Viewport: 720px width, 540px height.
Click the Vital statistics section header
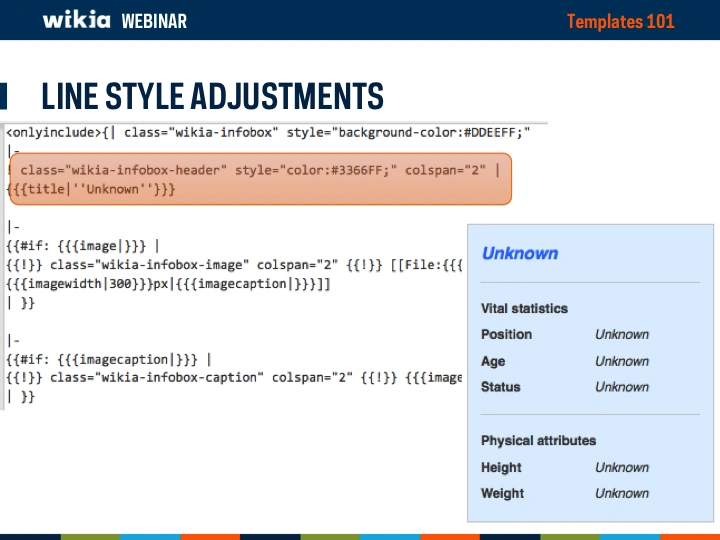click(523, 308)
